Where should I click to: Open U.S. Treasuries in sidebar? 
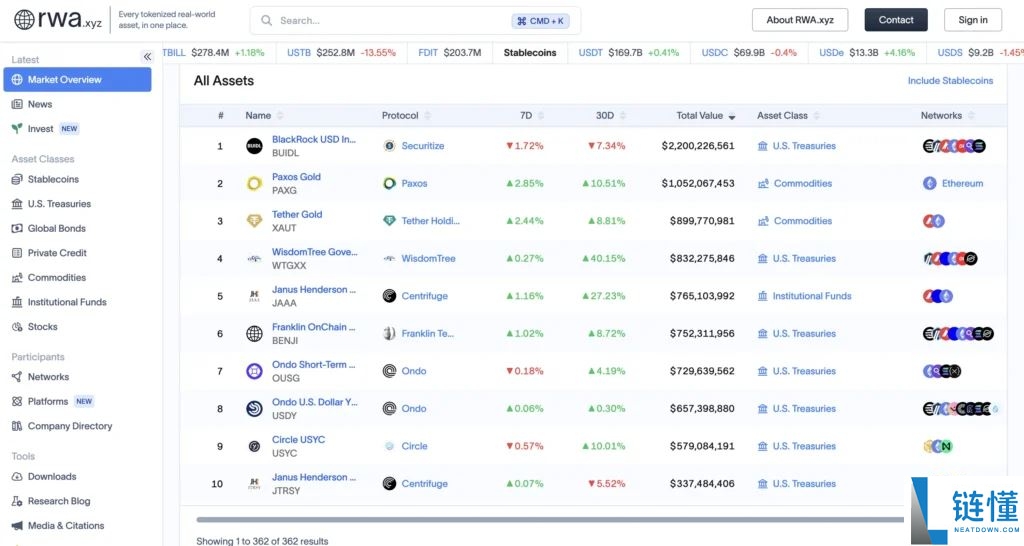coord(51,204)
